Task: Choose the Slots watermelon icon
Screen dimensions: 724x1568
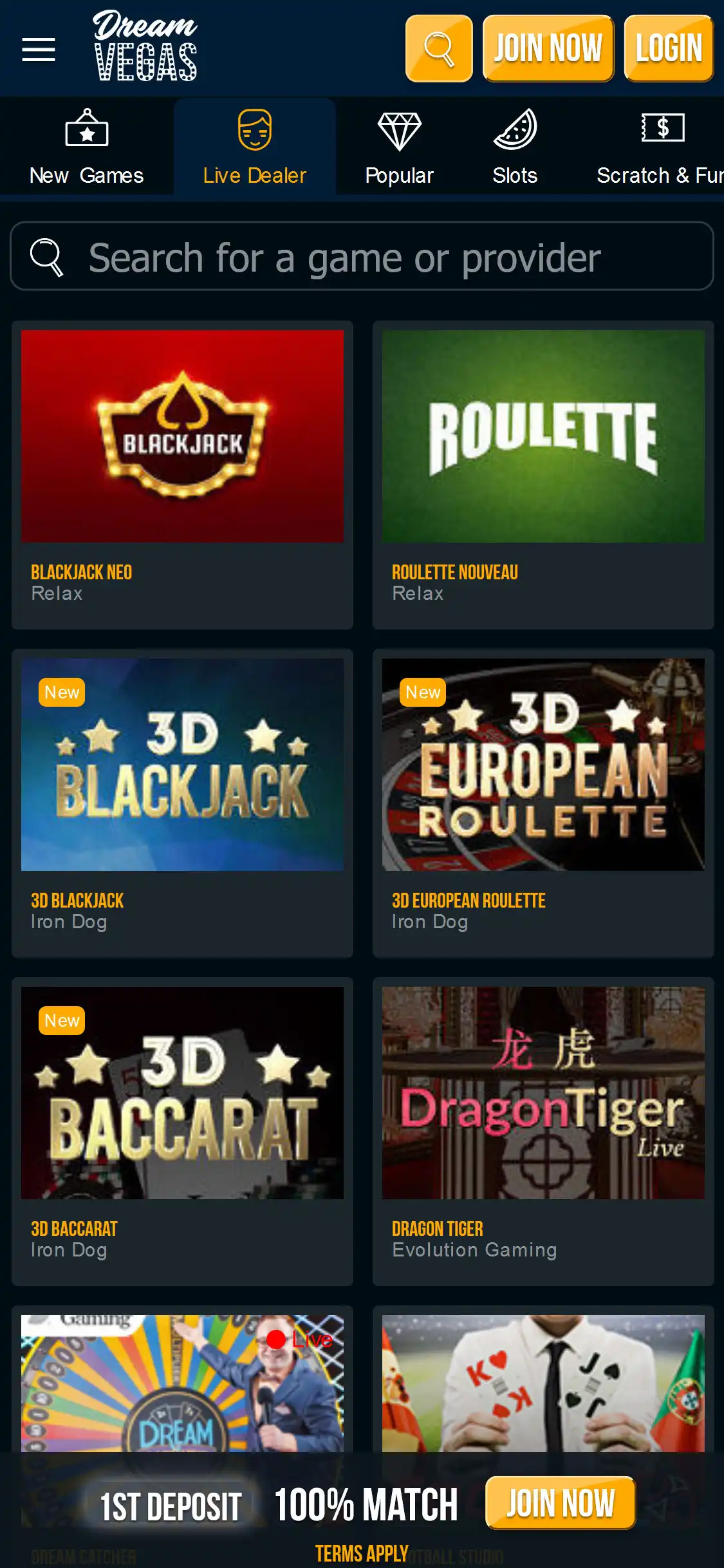Action: click(x=515, y=129)
